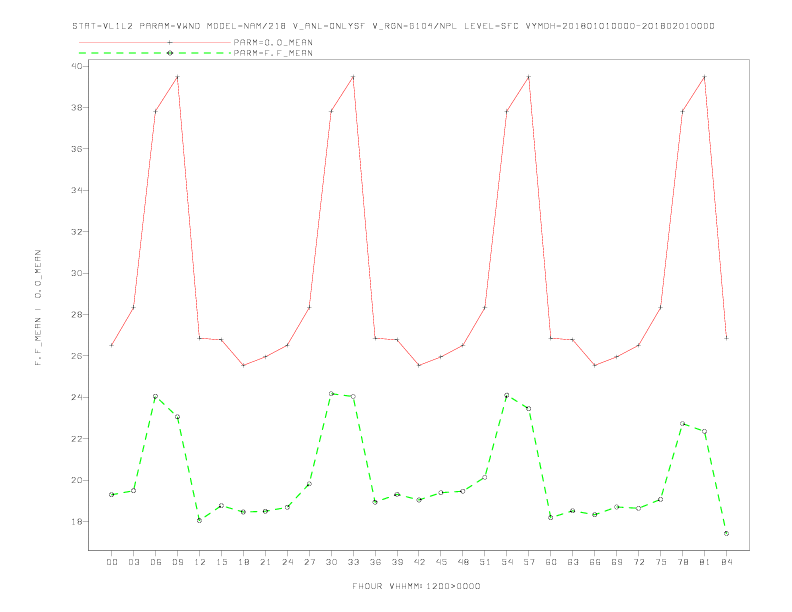Click the 54 forecast hour label on horizontal axis
Viewport: 792px width, 612px height.
pyautogui.click(x=507, y=562)
